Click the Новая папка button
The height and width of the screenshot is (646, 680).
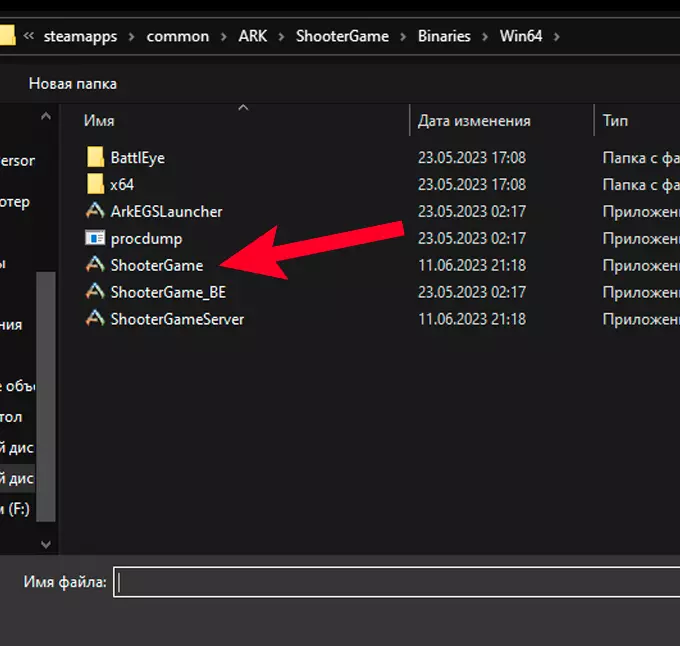[x=72, y=84]
